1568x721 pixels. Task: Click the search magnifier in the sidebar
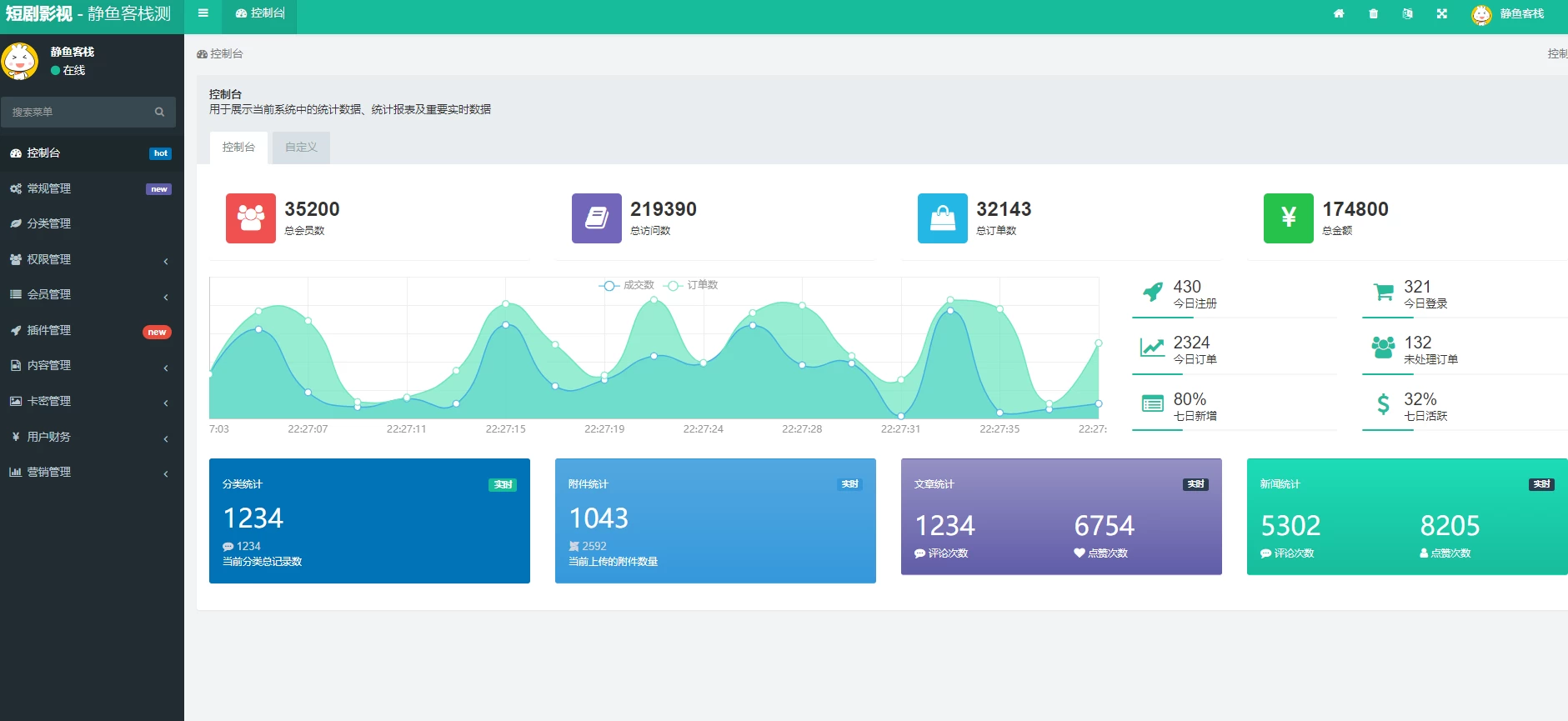point(159,112)
